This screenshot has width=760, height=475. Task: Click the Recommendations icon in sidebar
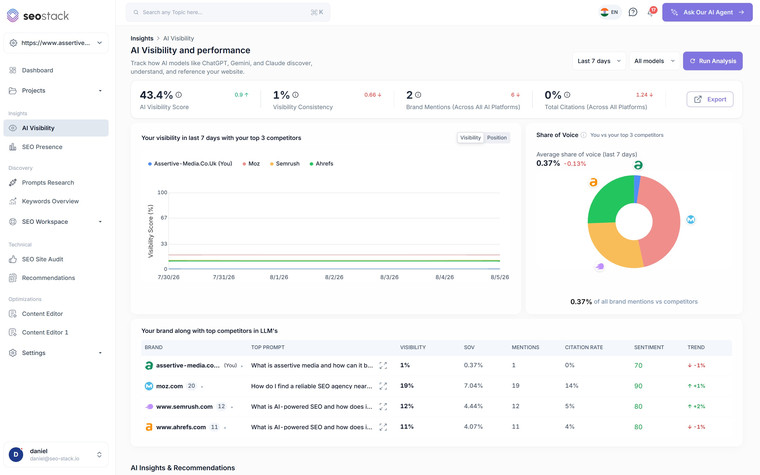tap(13, 278)
